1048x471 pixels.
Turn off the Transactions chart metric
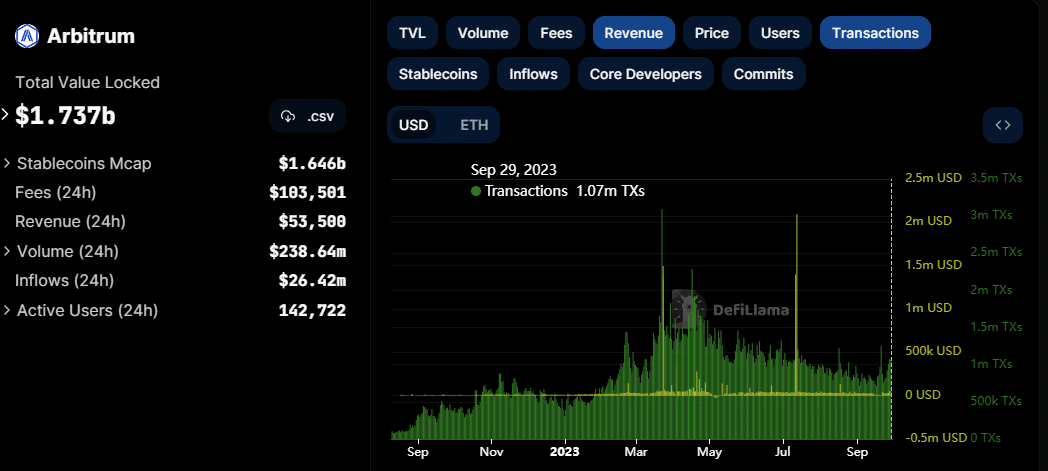[874, 33]
